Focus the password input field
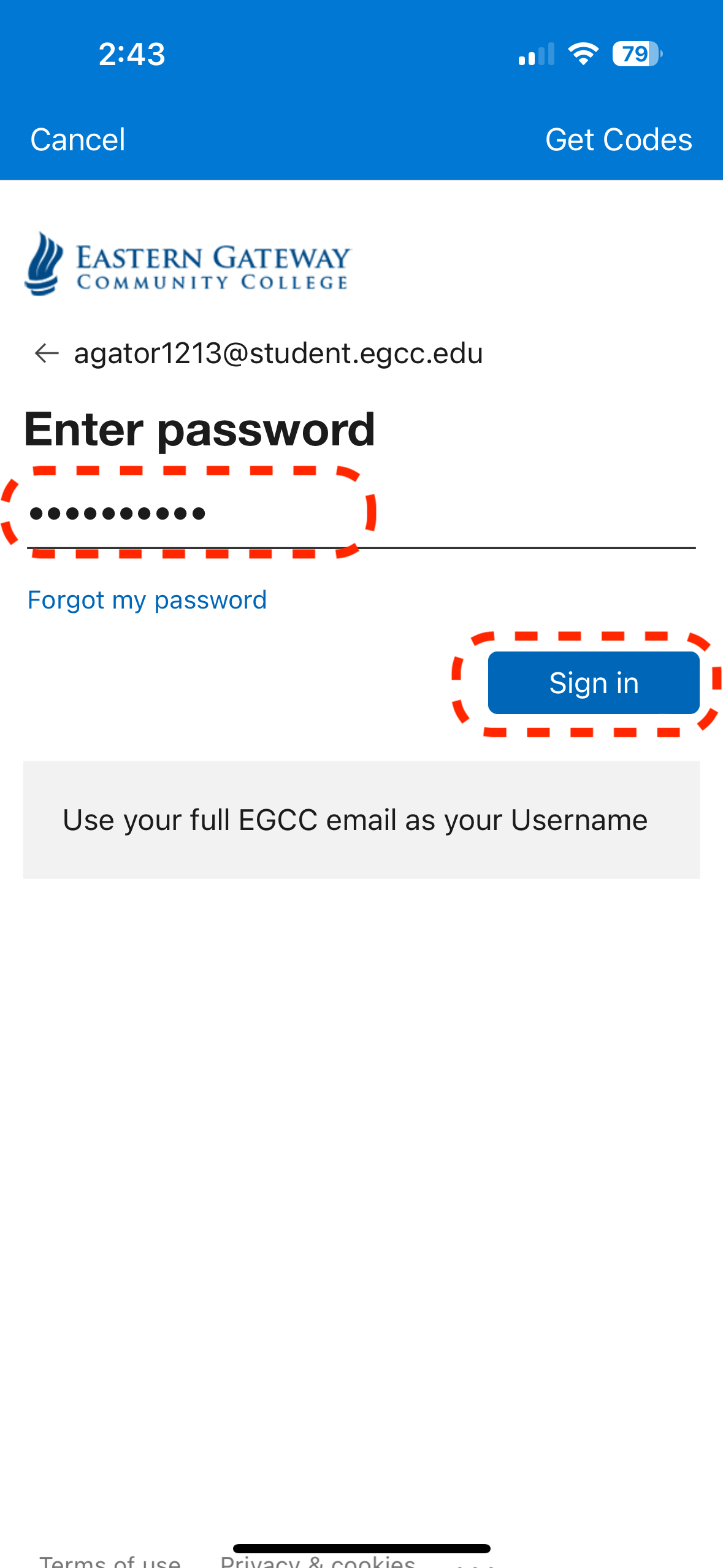 pos(361,513)
